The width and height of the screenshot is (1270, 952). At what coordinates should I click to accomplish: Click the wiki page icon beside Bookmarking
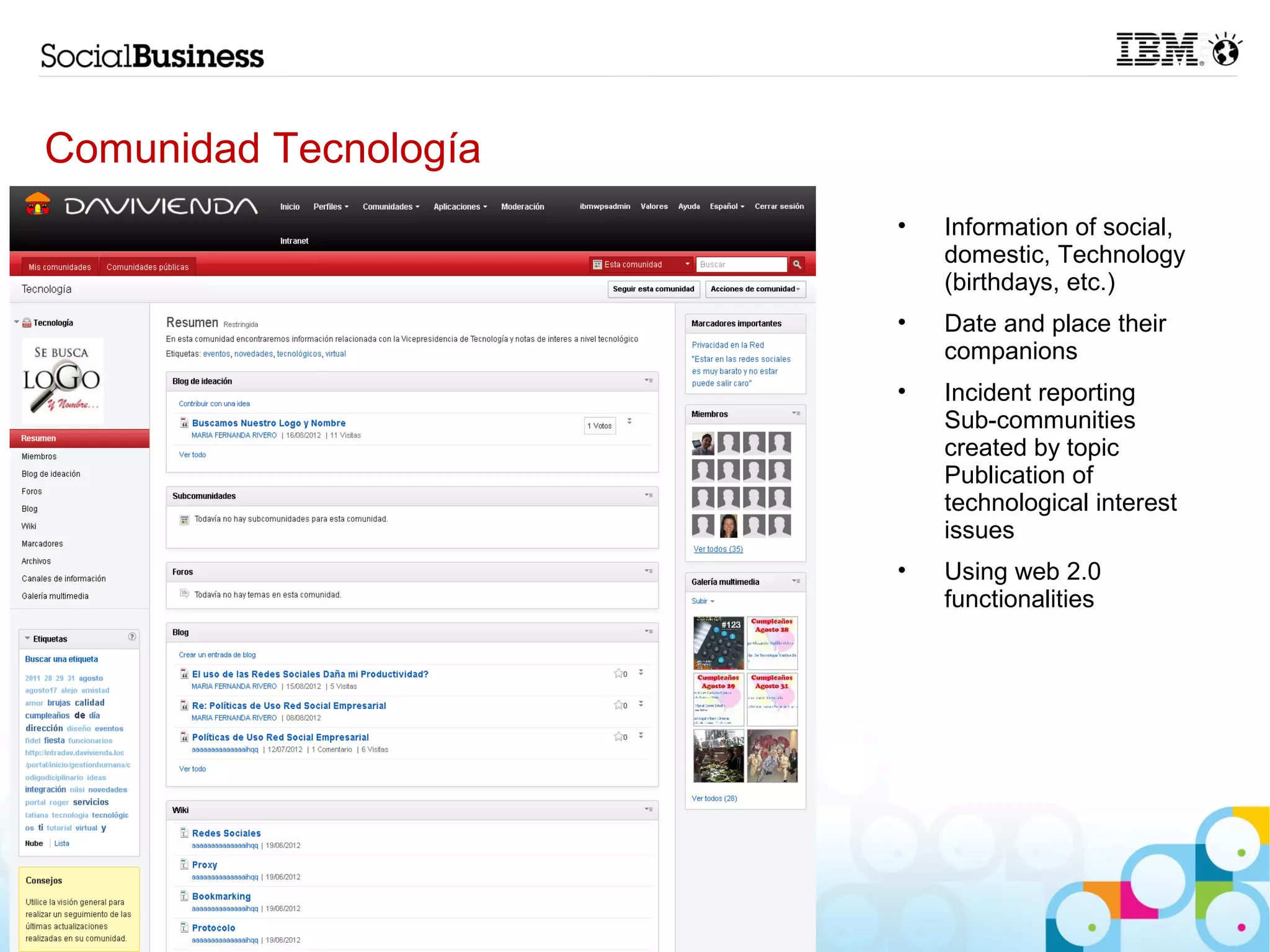(x=184, y=896)
